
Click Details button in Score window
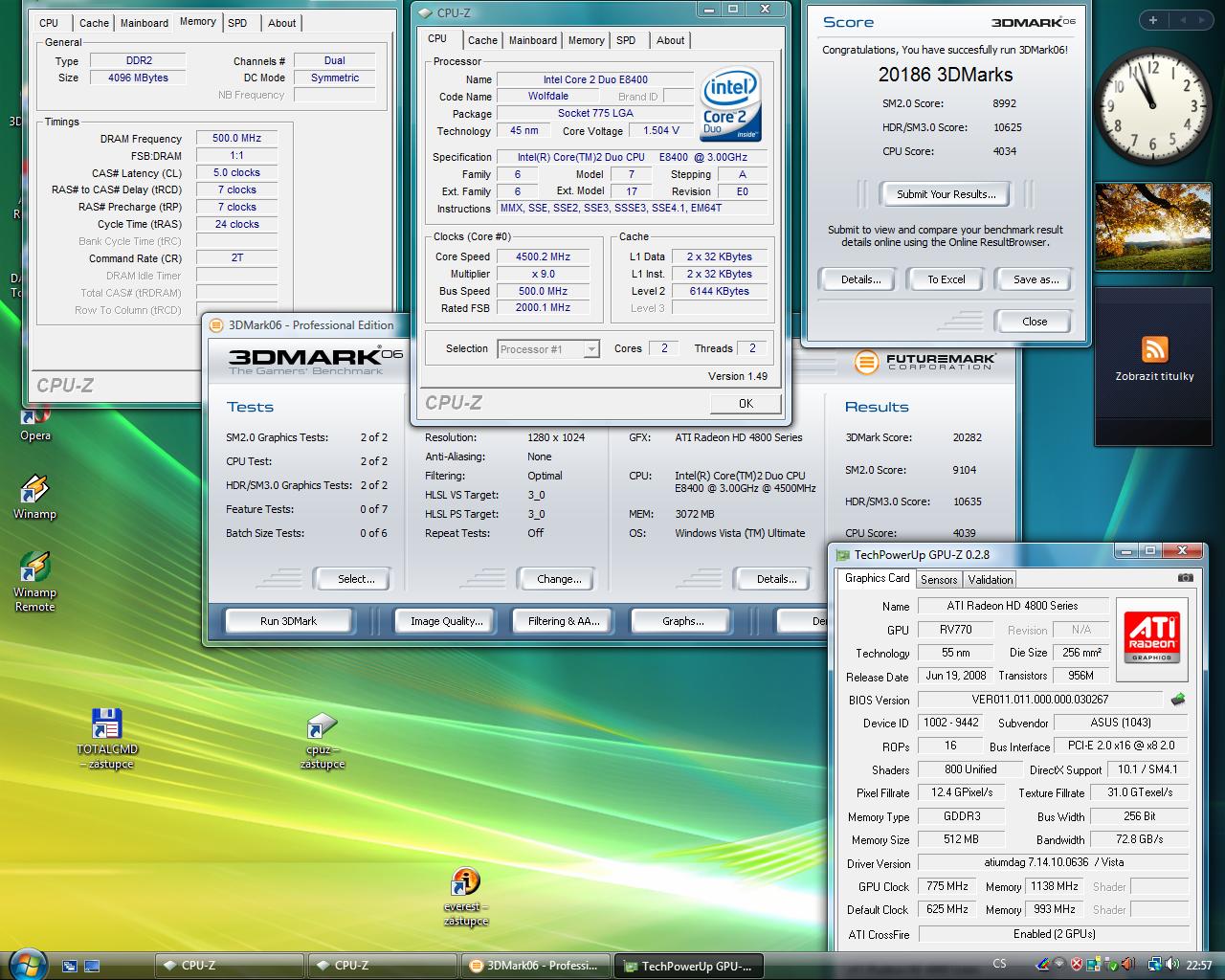pyautogui.click(x=860, y=279)
